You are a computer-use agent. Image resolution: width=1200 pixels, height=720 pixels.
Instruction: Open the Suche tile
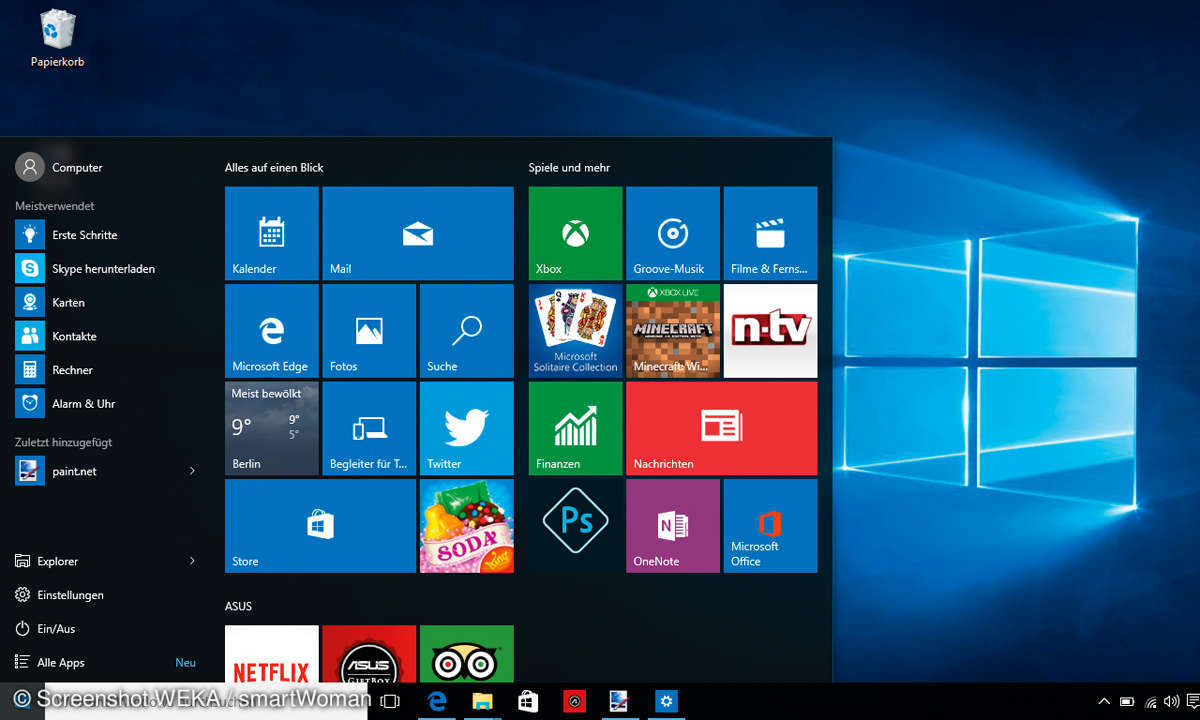click(466, 330)
